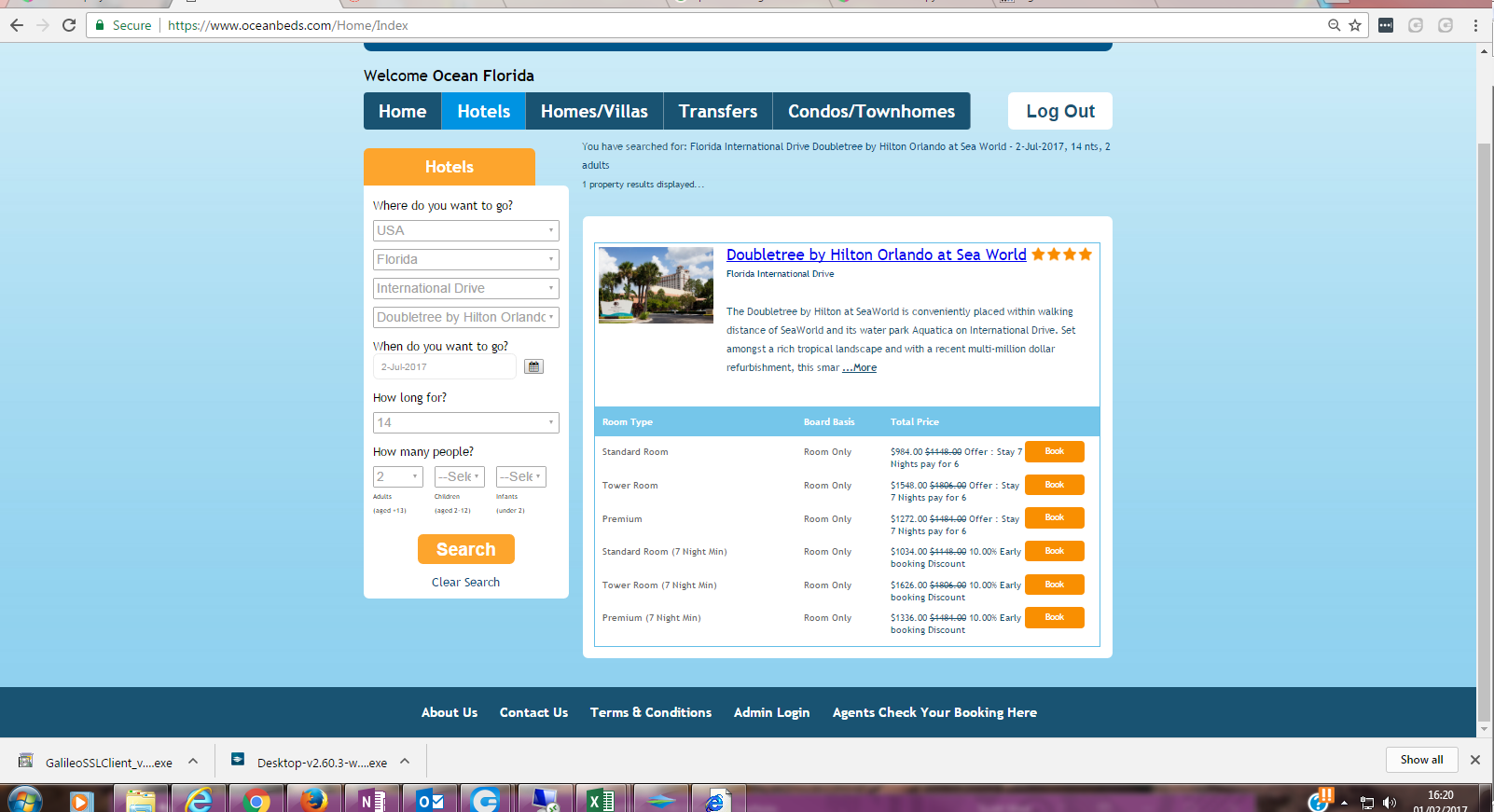The height and width of the screenshot is (812, 1494).
Task: Click the Clear Search link
Action: tap(466, 582)
